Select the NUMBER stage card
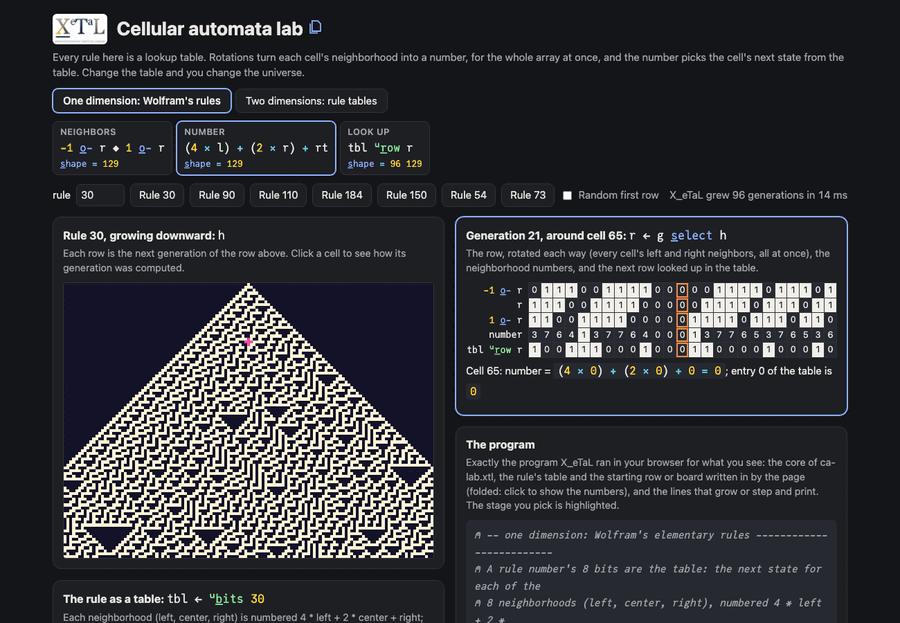Viewport: 900px width, 623px height. 256,148
